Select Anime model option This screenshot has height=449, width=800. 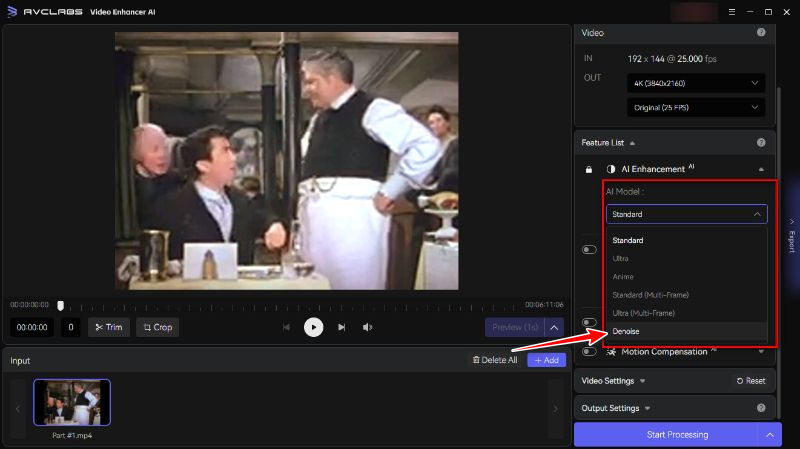(686, 277)
